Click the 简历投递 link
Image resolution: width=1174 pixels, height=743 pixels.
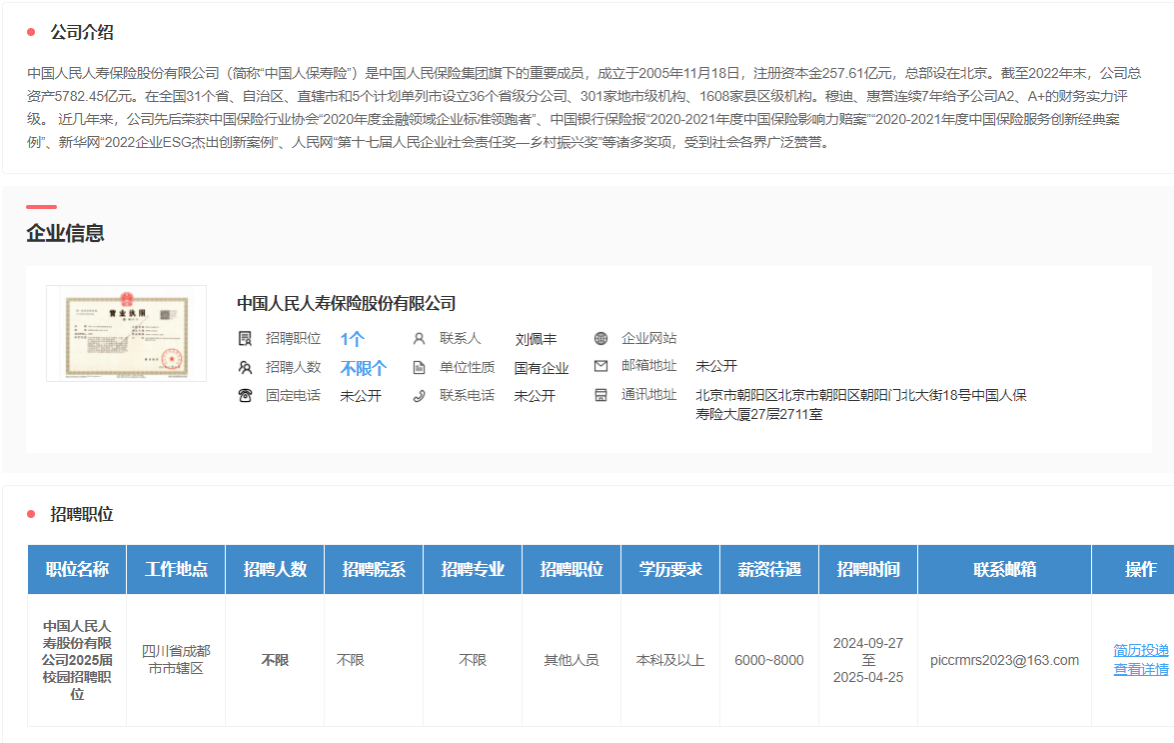[1140, 650]
